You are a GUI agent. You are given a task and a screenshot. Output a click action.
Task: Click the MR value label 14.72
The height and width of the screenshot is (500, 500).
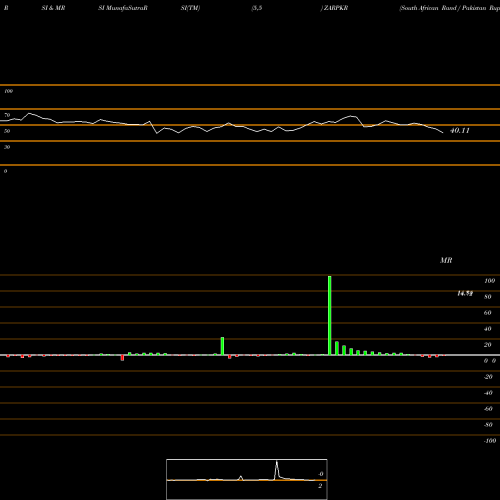[465, 293]
